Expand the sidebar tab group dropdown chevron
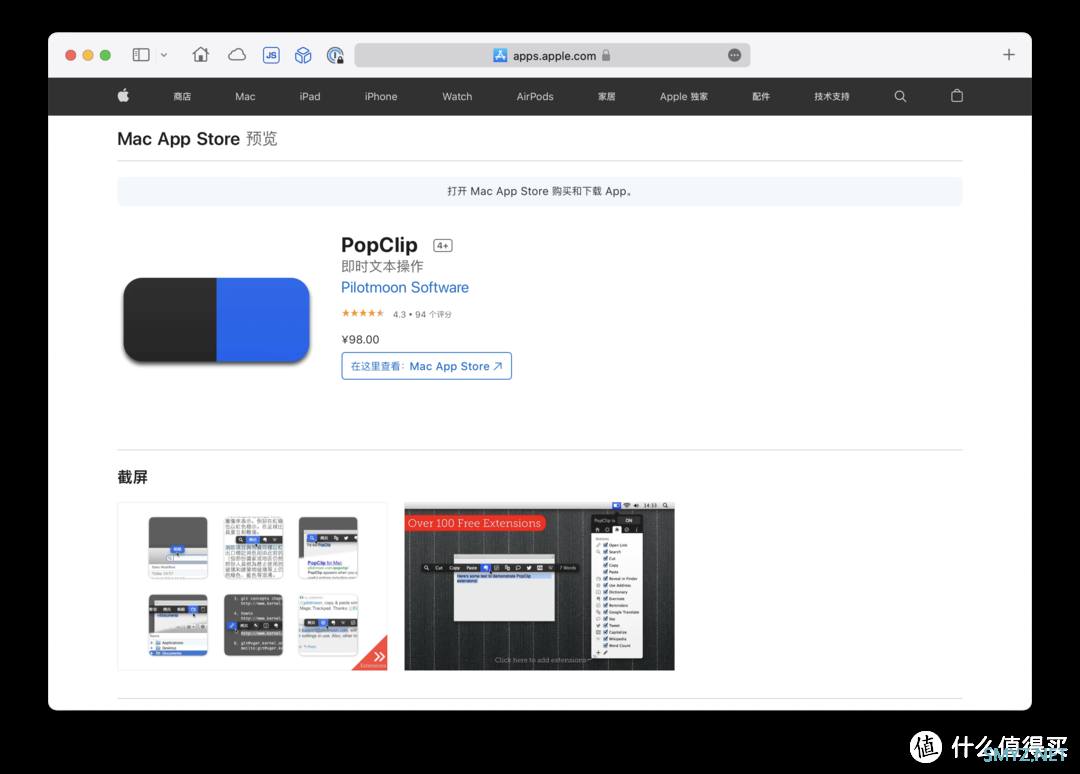 pyautogui.click(x=164, y=55)
